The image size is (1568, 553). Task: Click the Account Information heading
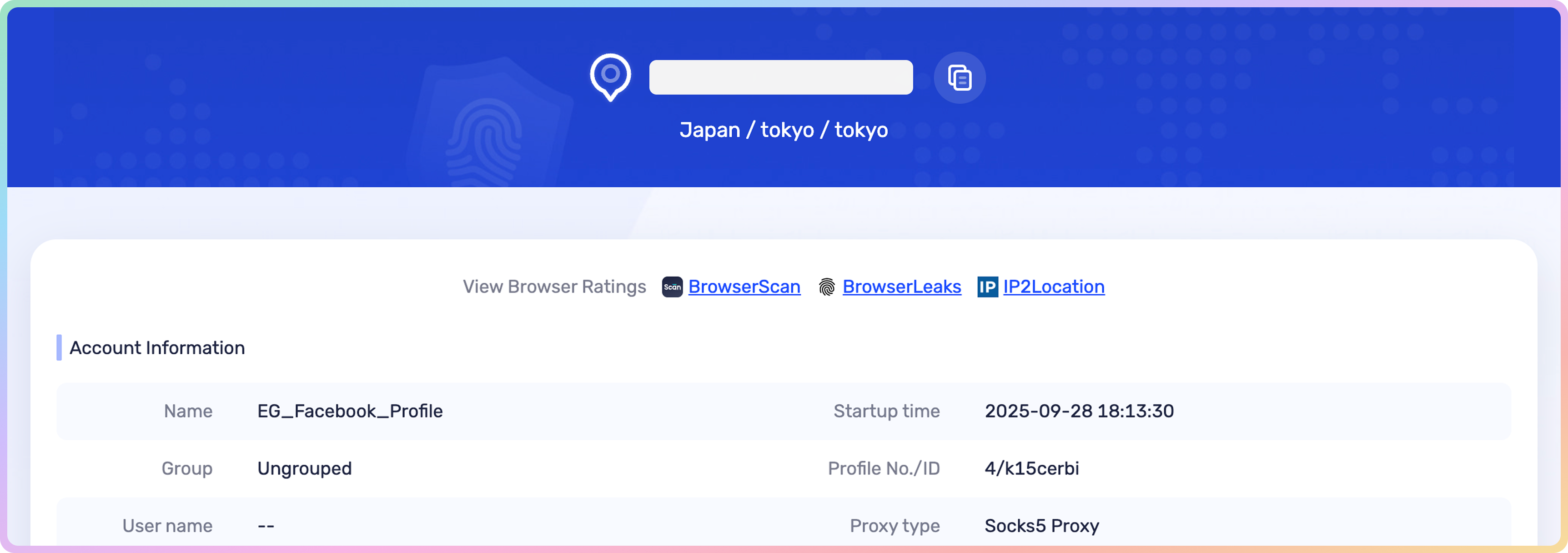click(x=157, y=348)
